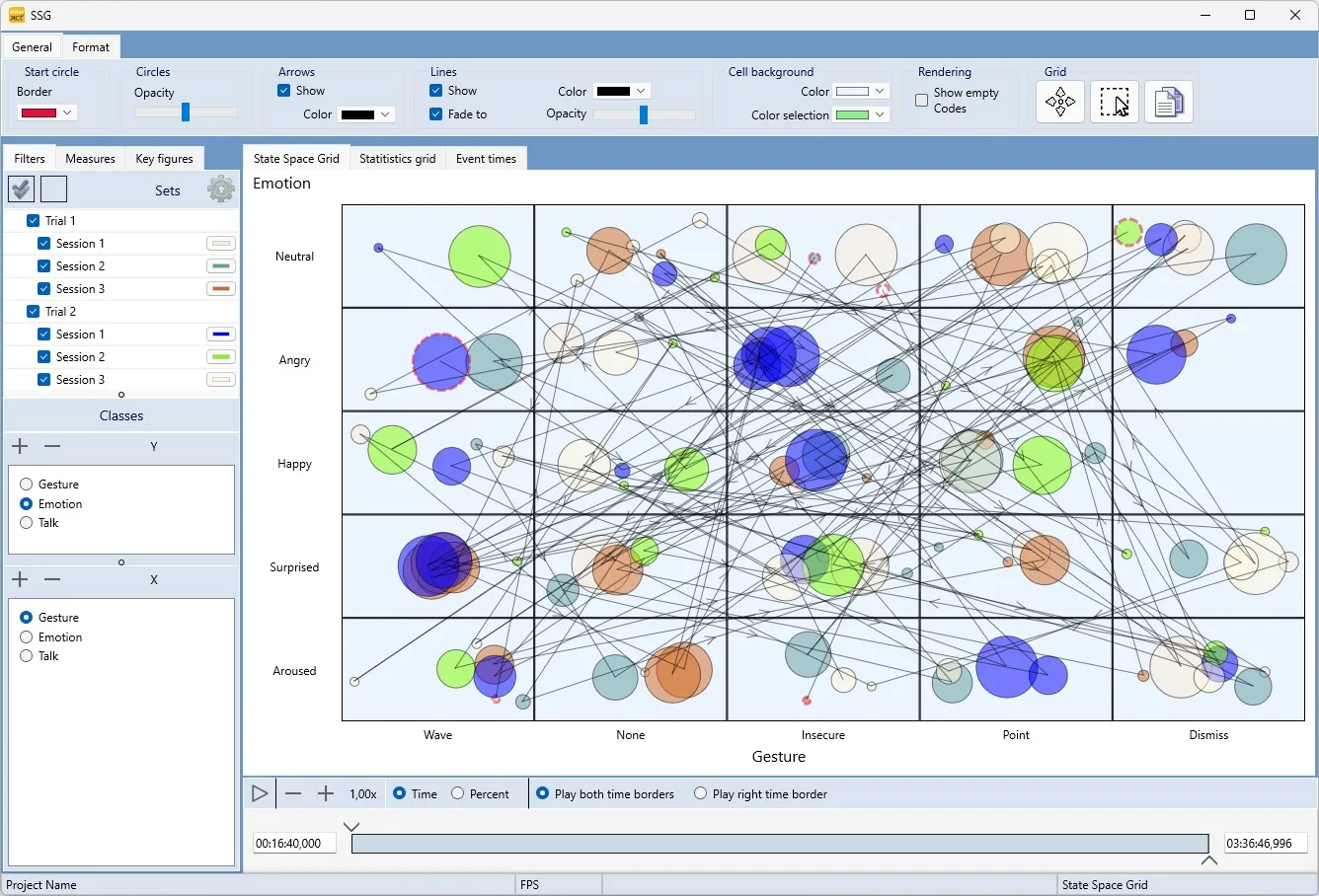The width and height of the screenshot is (1319, 896).
Task: Select Play right time border option
Action: pos(700,792)
